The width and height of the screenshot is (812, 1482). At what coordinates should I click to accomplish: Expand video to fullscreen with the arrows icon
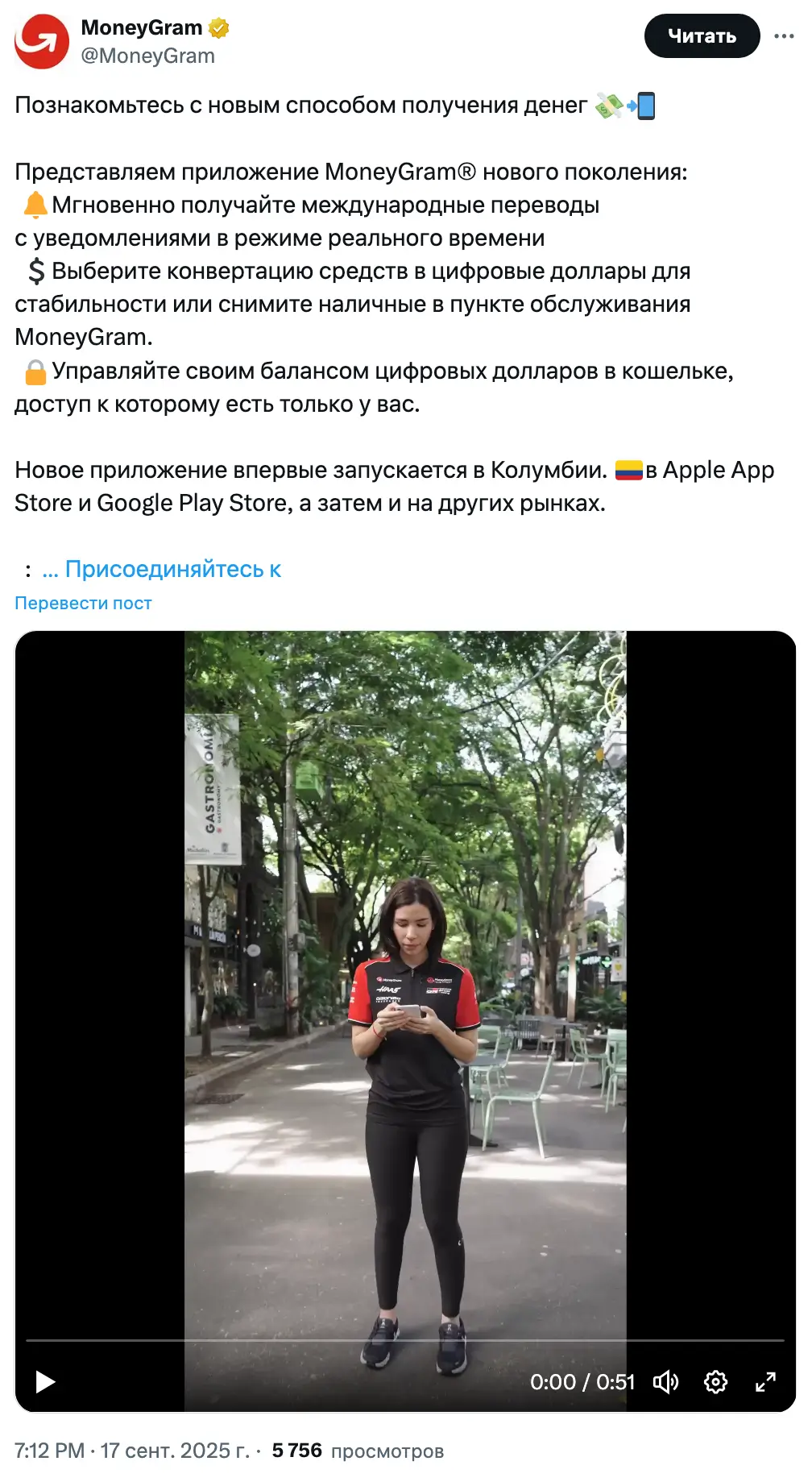click(765, 1382)
